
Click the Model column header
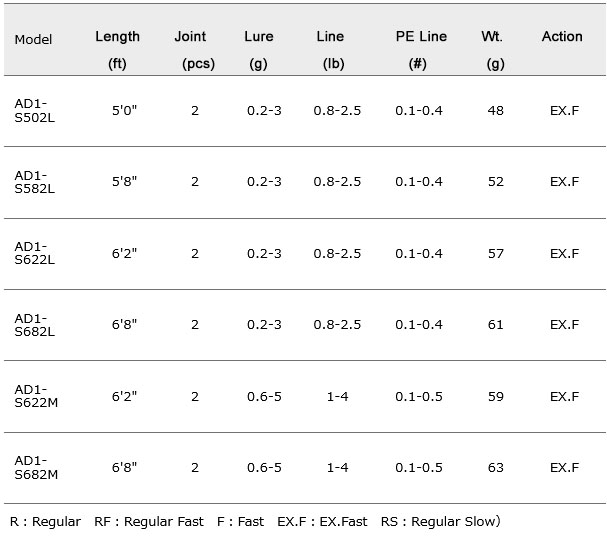33,39
